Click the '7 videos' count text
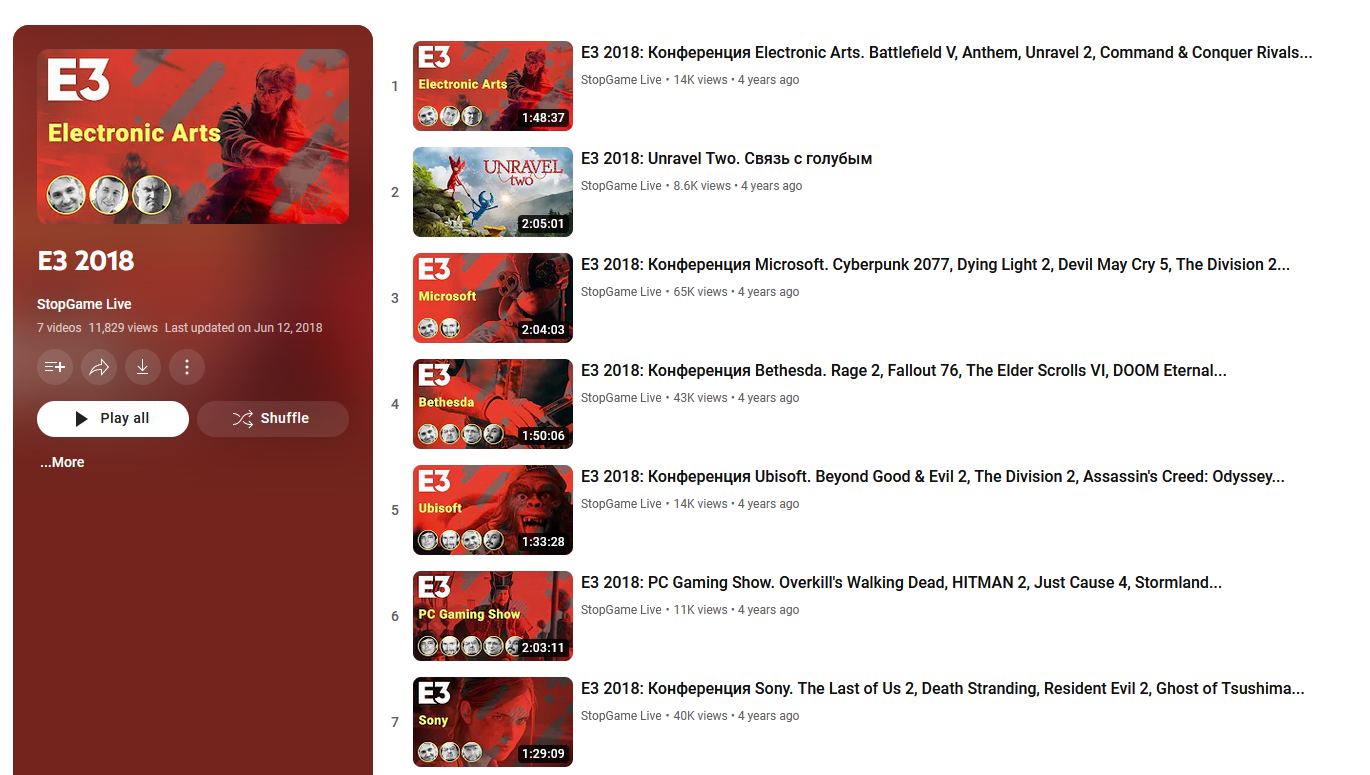The height and width of the screenshot is (775, 1370). click(x=59, y=328)
